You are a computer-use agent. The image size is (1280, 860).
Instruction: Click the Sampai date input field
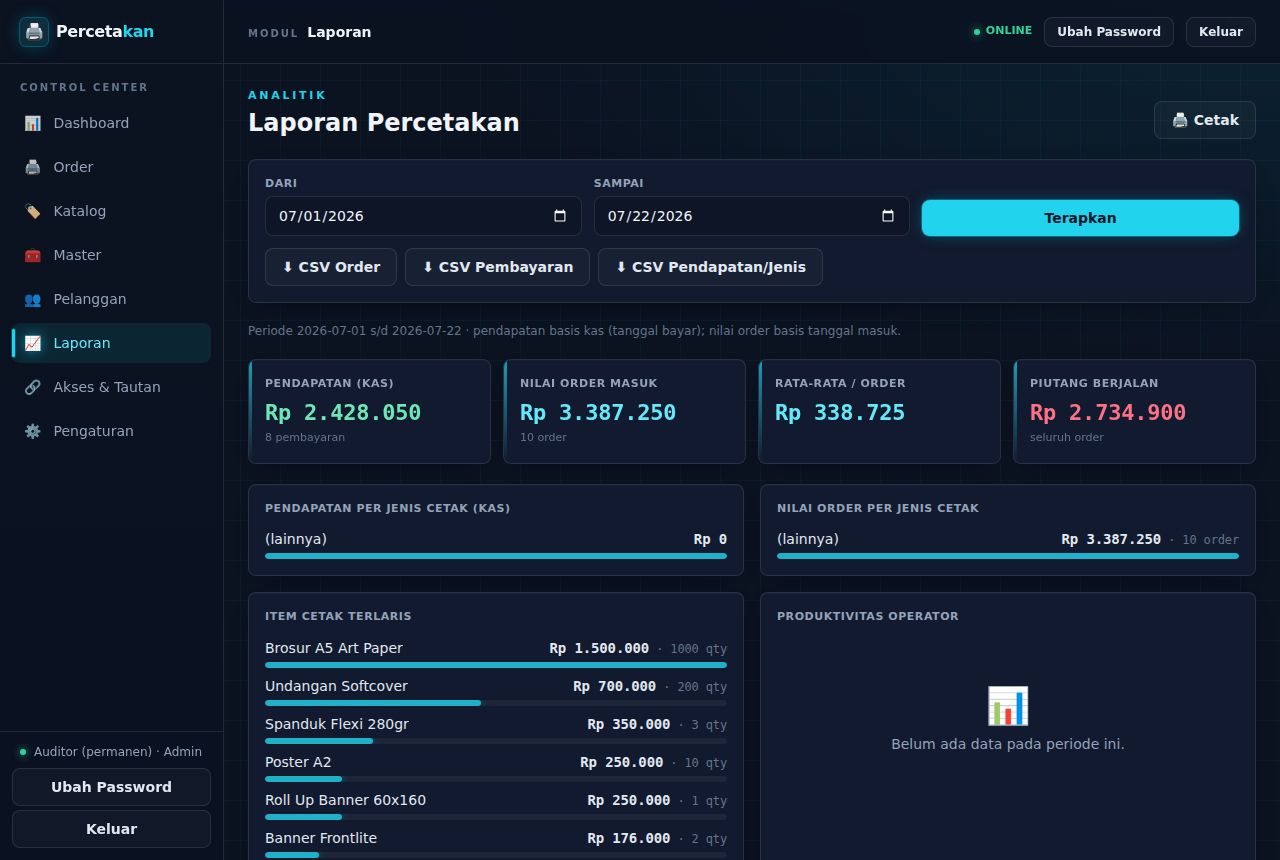pyautogui.click(x=752, y=216)
